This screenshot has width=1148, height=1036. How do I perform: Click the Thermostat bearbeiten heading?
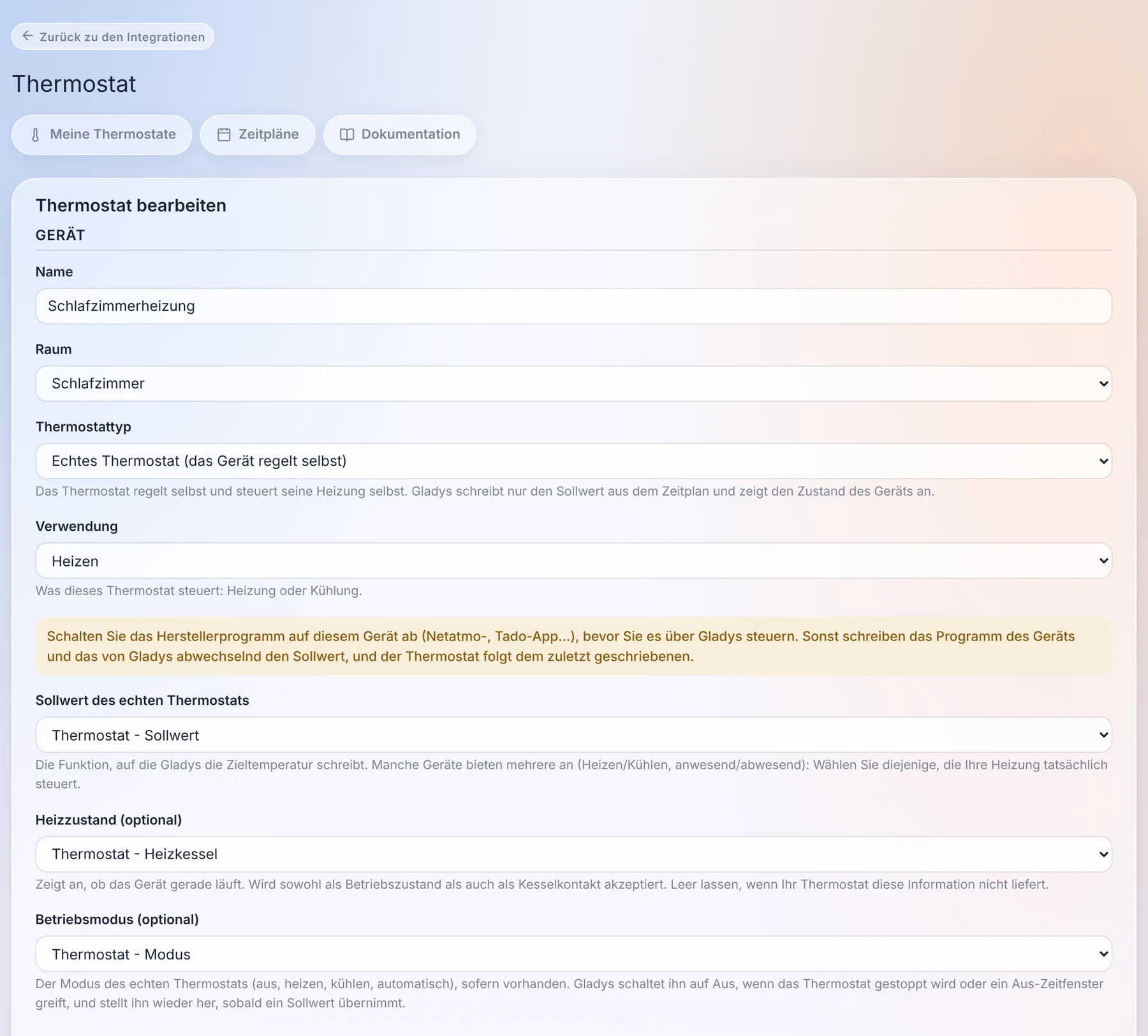pyautogui.click(x=131, y=205)
